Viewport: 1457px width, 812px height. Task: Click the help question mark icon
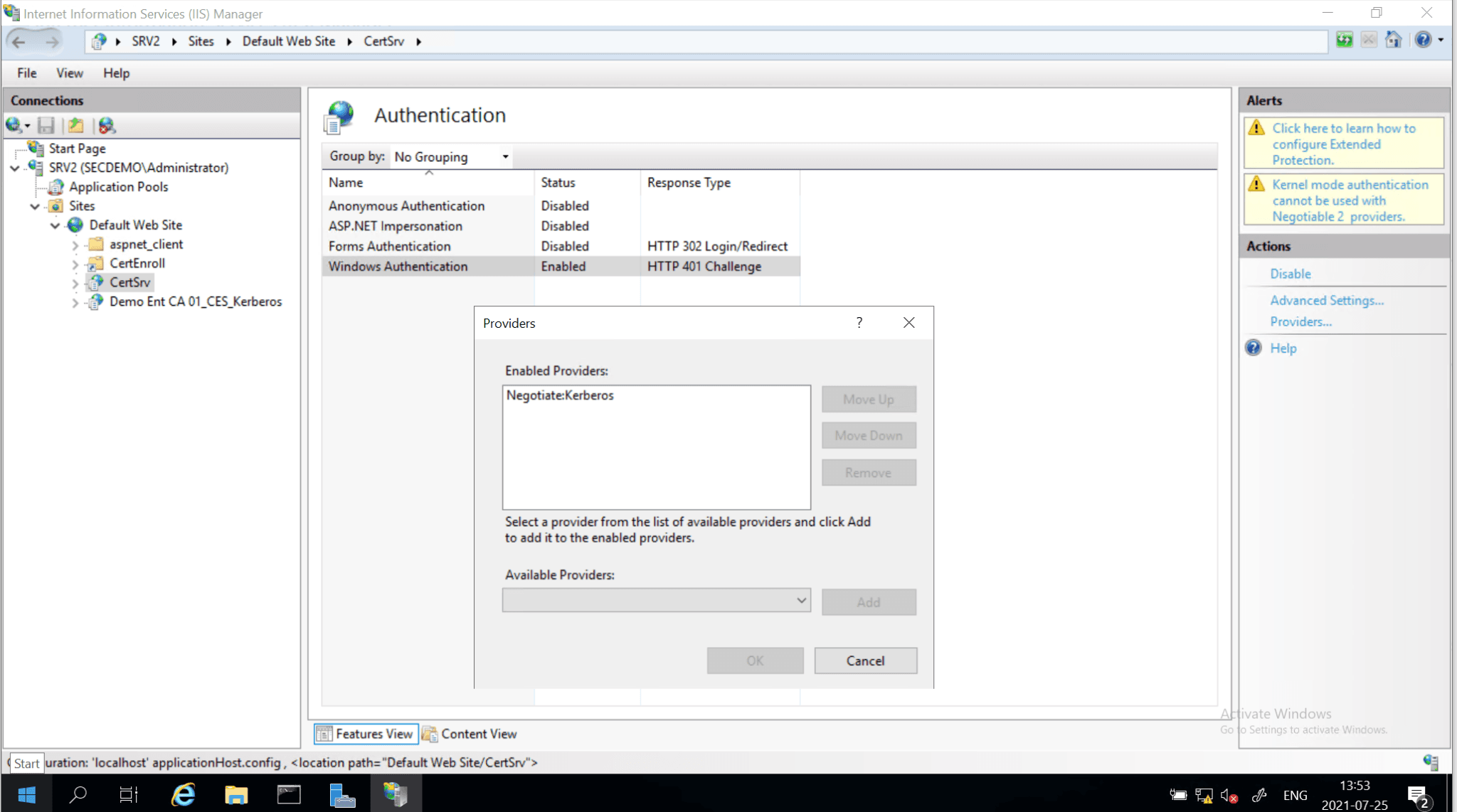click(858, 321)
